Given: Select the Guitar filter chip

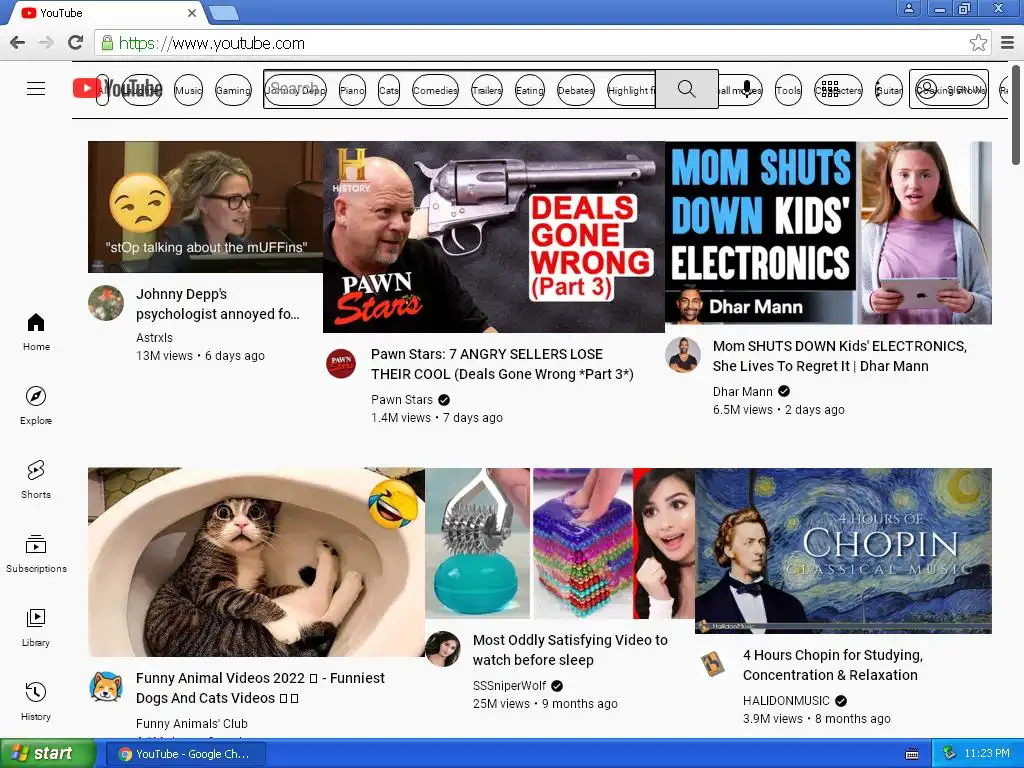Looking at the screenshot, I should (889, 90).
